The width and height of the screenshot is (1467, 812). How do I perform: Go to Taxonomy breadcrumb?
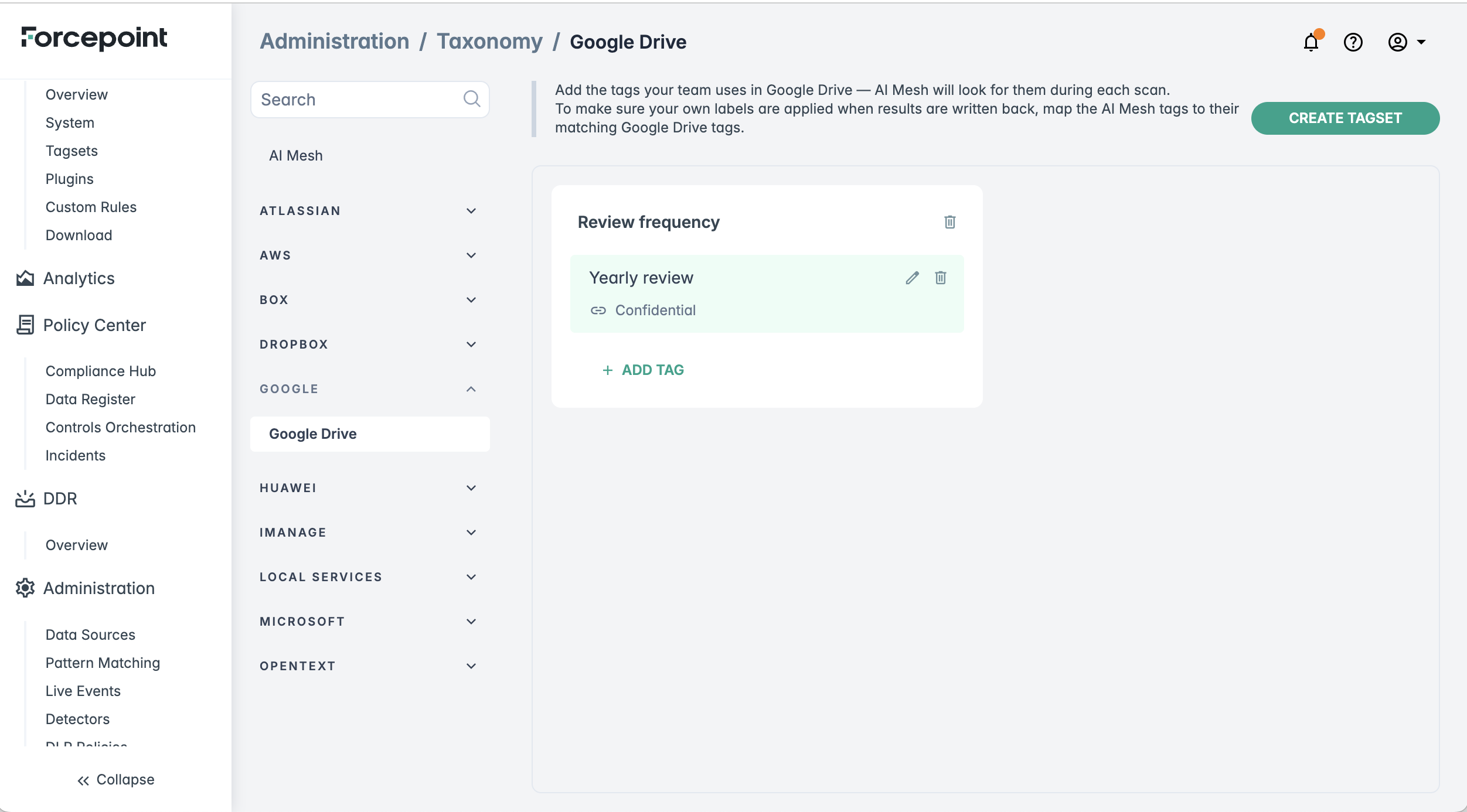tap(489, 42)
